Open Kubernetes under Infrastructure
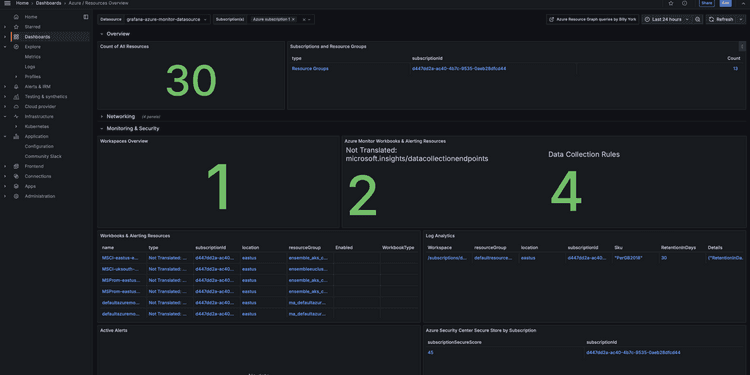Image resolution: width=750 pixels, height=375 pixels. [x=37, y=127]
